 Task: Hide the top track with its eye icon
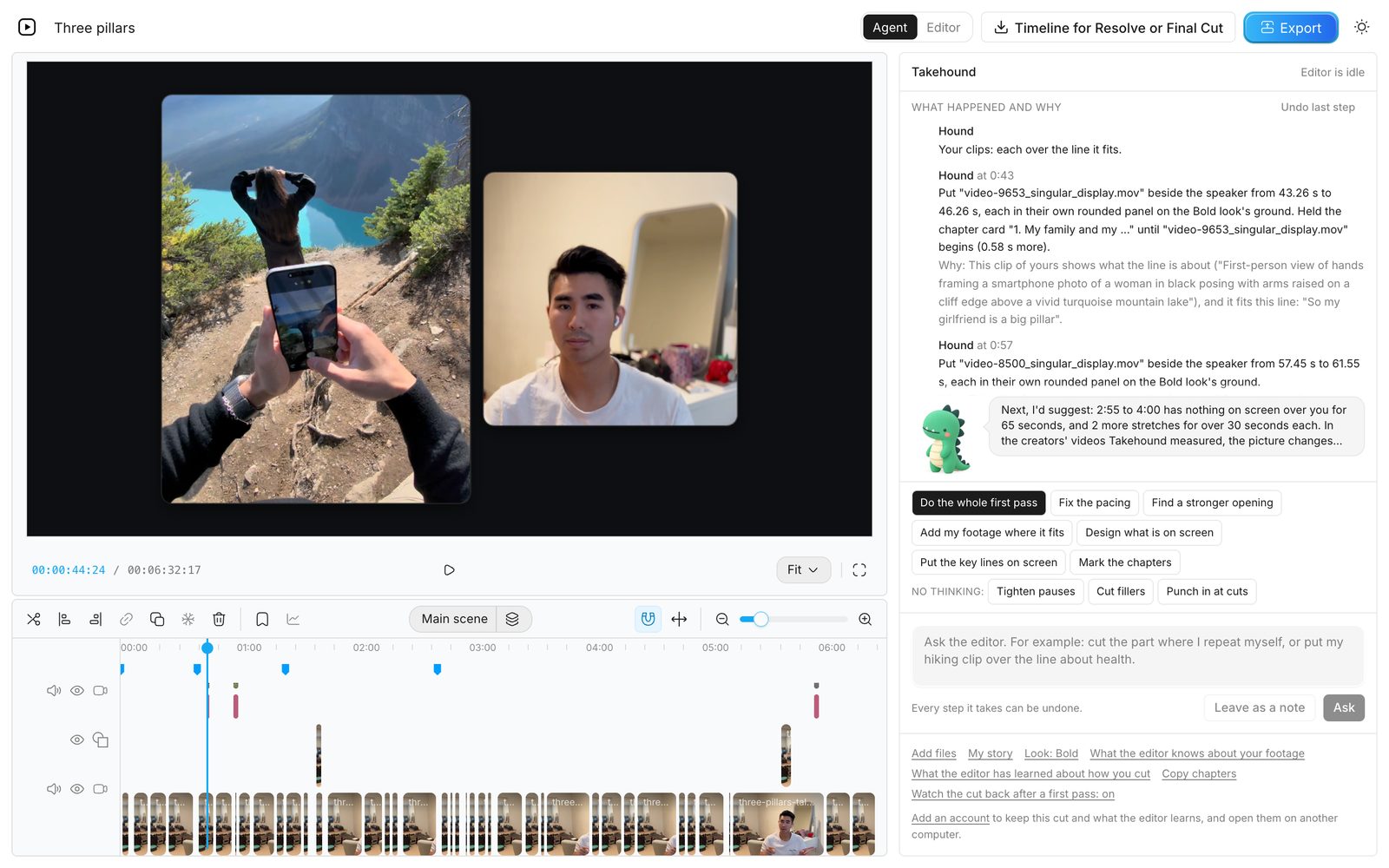coord(77,691)
